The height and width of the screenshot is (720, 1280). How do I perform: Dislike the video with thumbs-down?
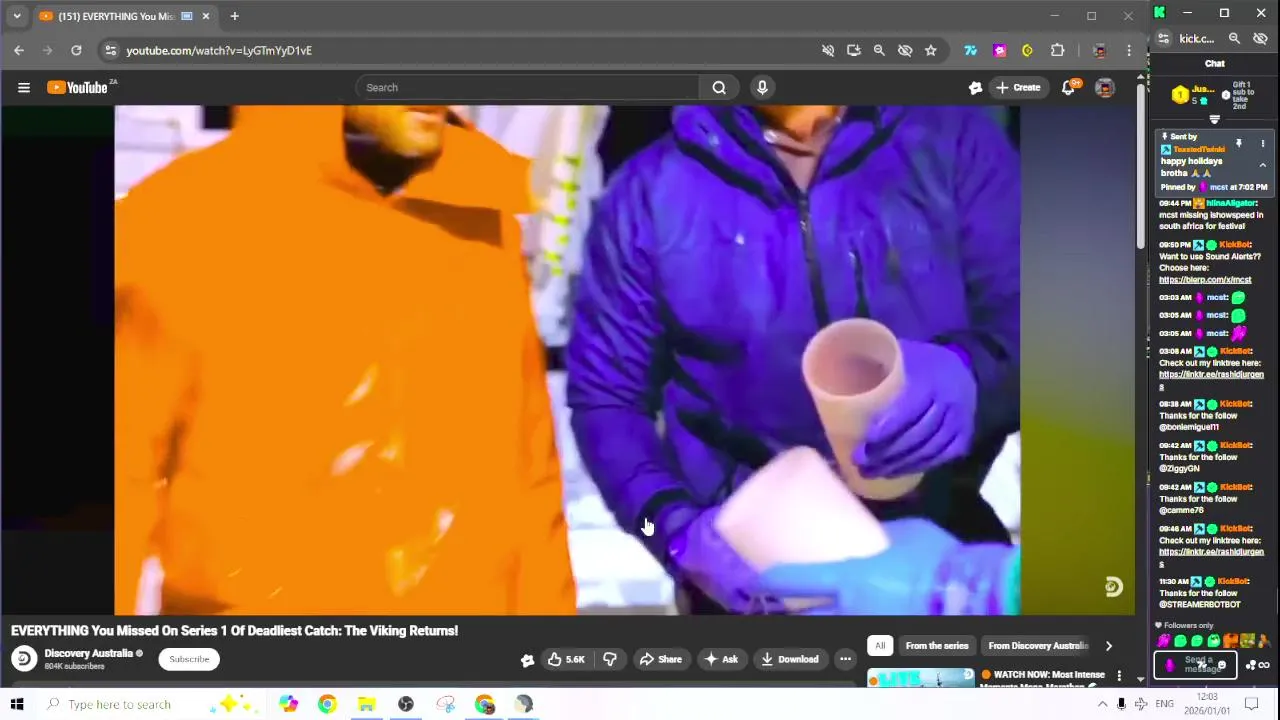610,659
